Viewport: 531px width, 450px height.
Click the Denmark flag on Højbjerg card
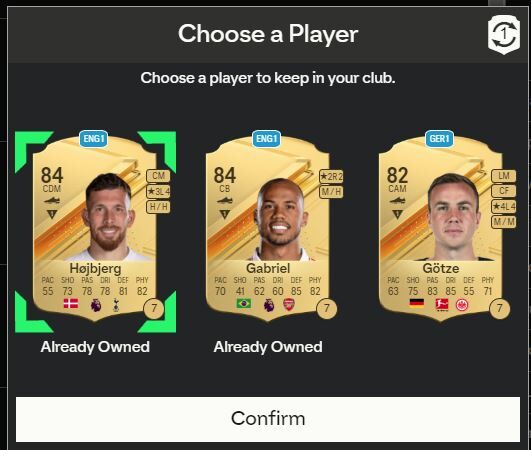point(71,303)
